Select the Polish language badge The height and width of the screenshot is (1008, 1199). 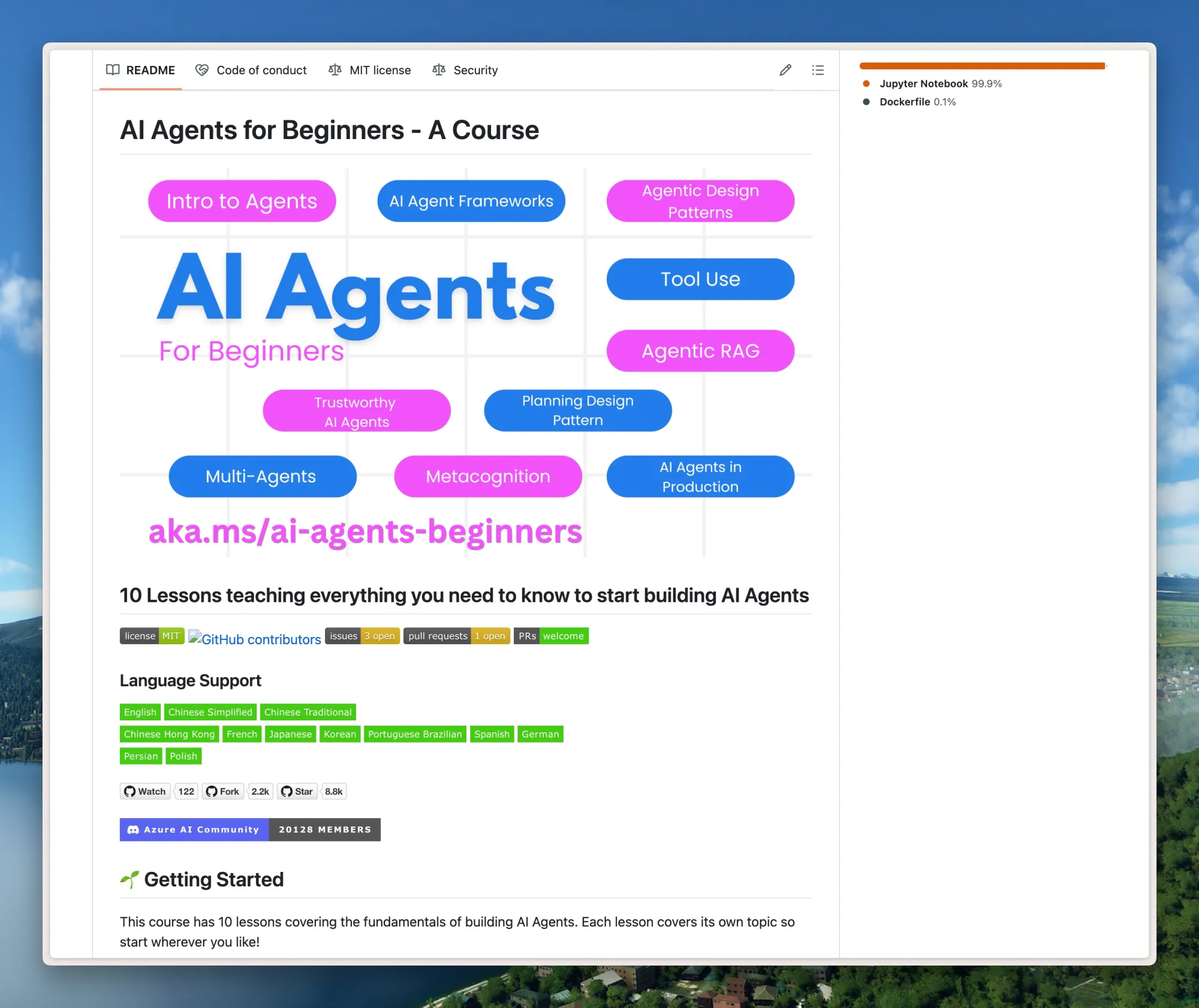click(x=183, y=756)
